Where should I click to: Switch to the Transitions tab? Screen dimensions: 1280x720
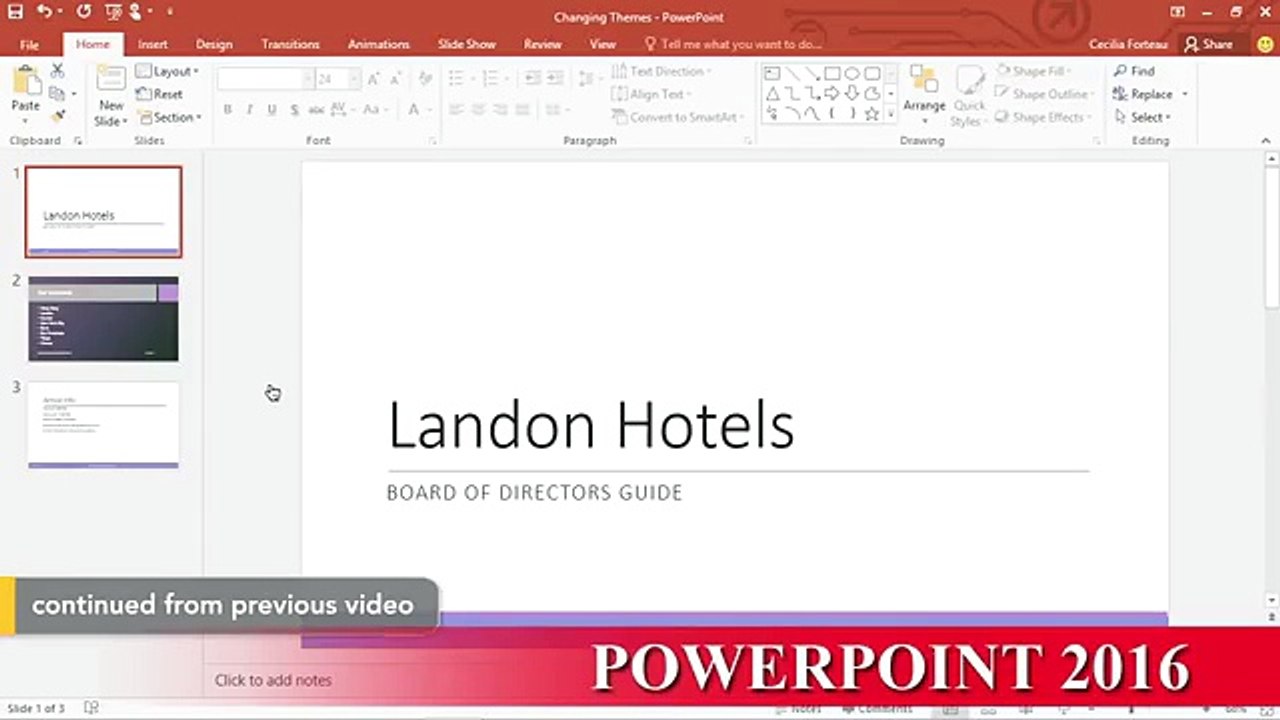pyautogui.click(x=290, y=44)
